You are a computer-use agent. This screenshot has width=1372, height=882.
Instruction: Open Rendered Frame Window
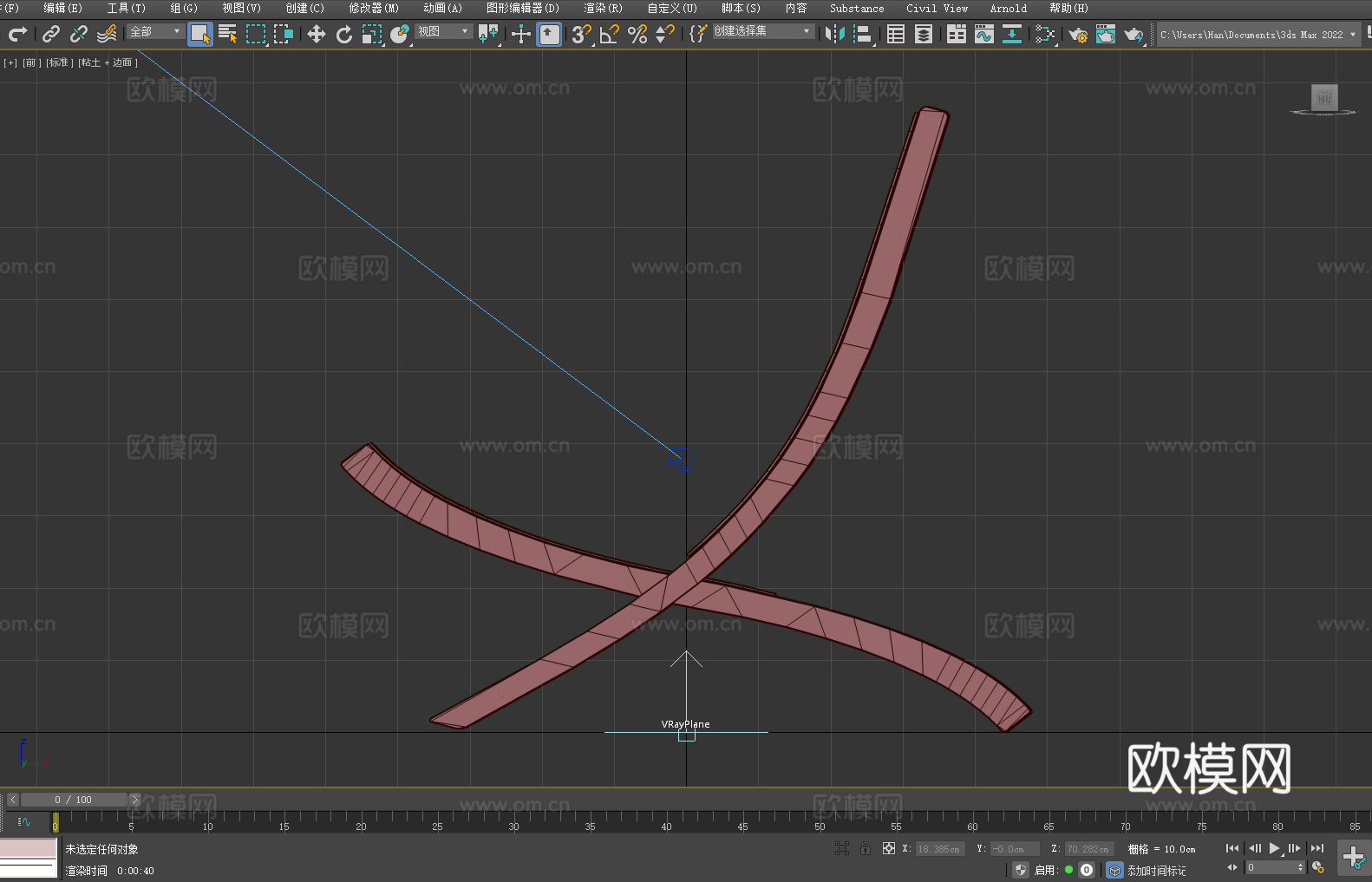tap(1106, 34)
